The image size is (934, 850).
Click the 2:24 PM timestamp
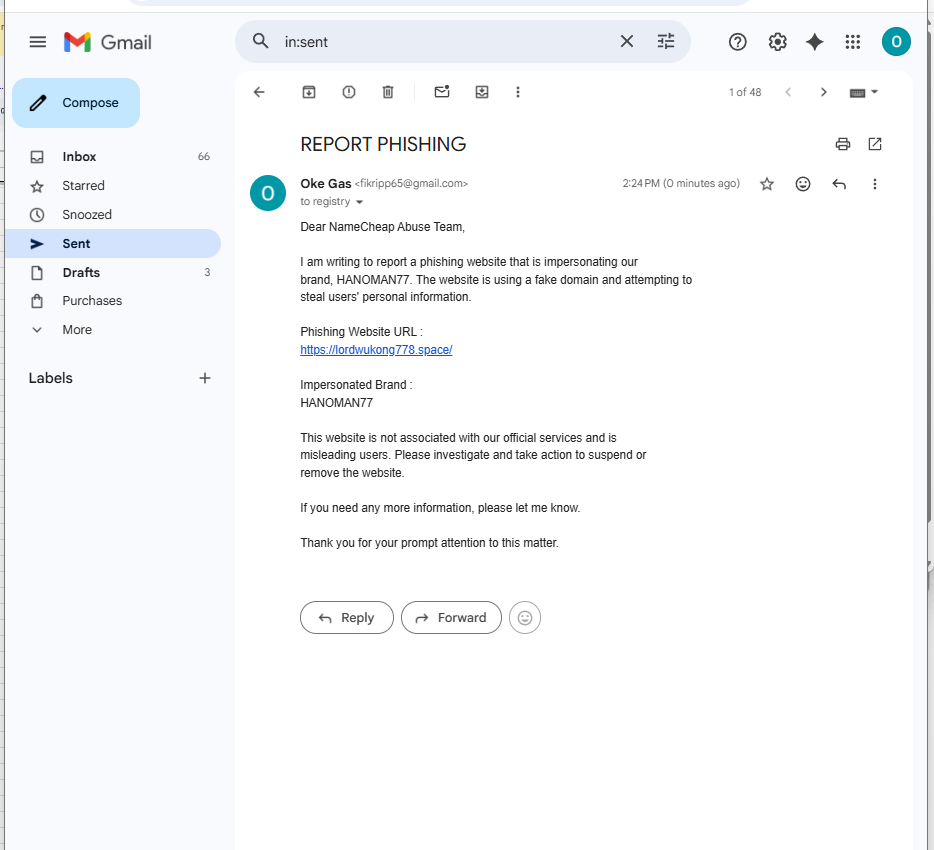click(x=681, y=183)
